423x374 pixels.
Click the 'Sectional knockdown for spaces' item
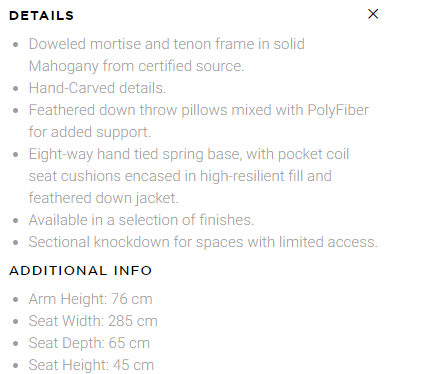[x=203, y=242]
